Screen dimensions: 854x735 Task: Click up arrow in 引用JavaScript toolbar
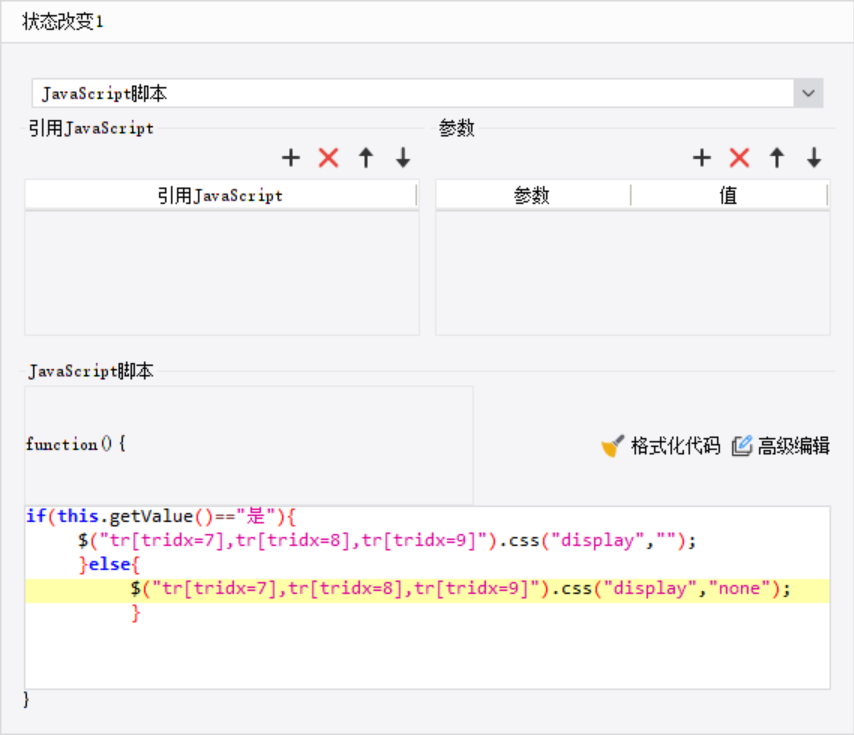pyautogui.click(x=365, y=158)
